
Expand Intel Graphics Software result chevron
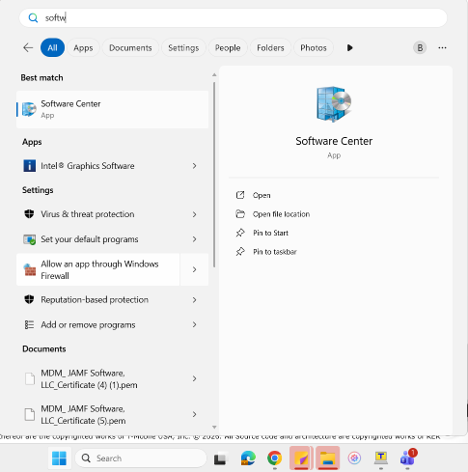[x=194, y=166]
